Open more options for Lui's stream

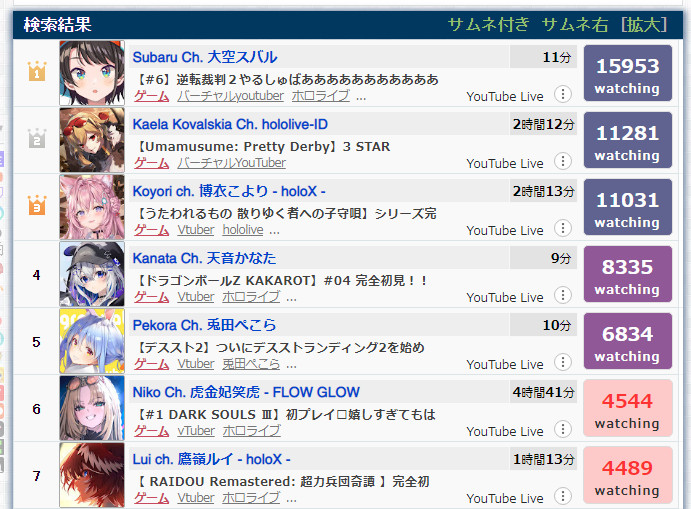[x=563, y=496]
